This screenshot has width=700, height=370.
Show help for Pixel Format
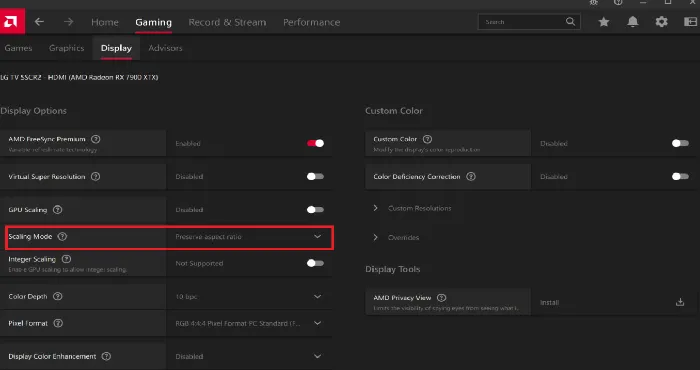[58, 323]
